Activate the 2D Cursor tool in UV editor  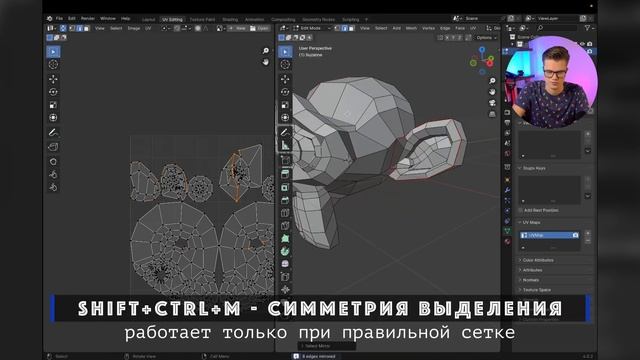coord(53,64)
